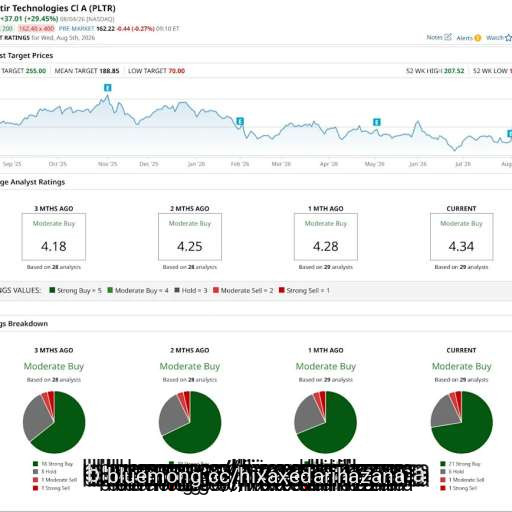Viewport: 512px width, 512px height.
Task: Click the Watch star icon
Action: [508, 38]
